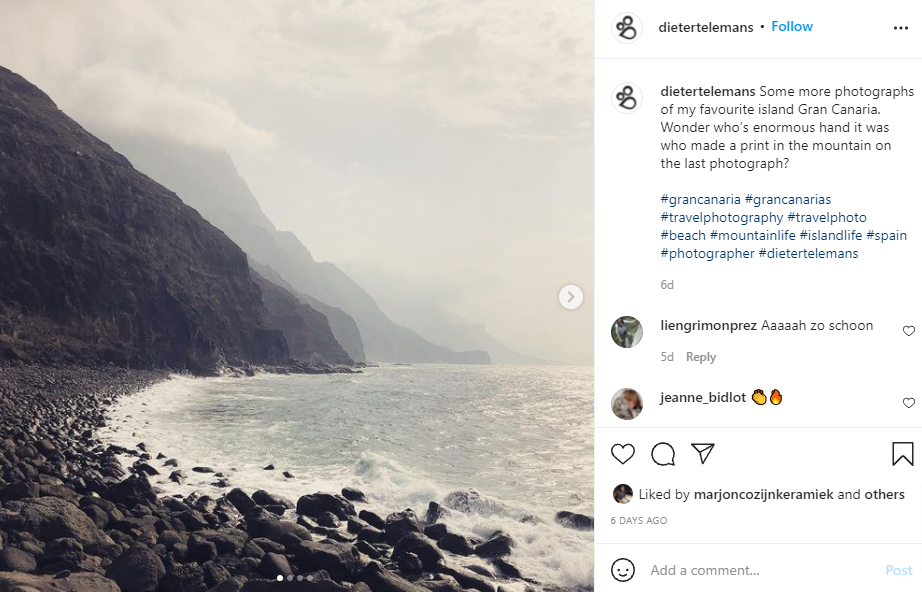Open the three-dot more options menu

tap(900, 28)
